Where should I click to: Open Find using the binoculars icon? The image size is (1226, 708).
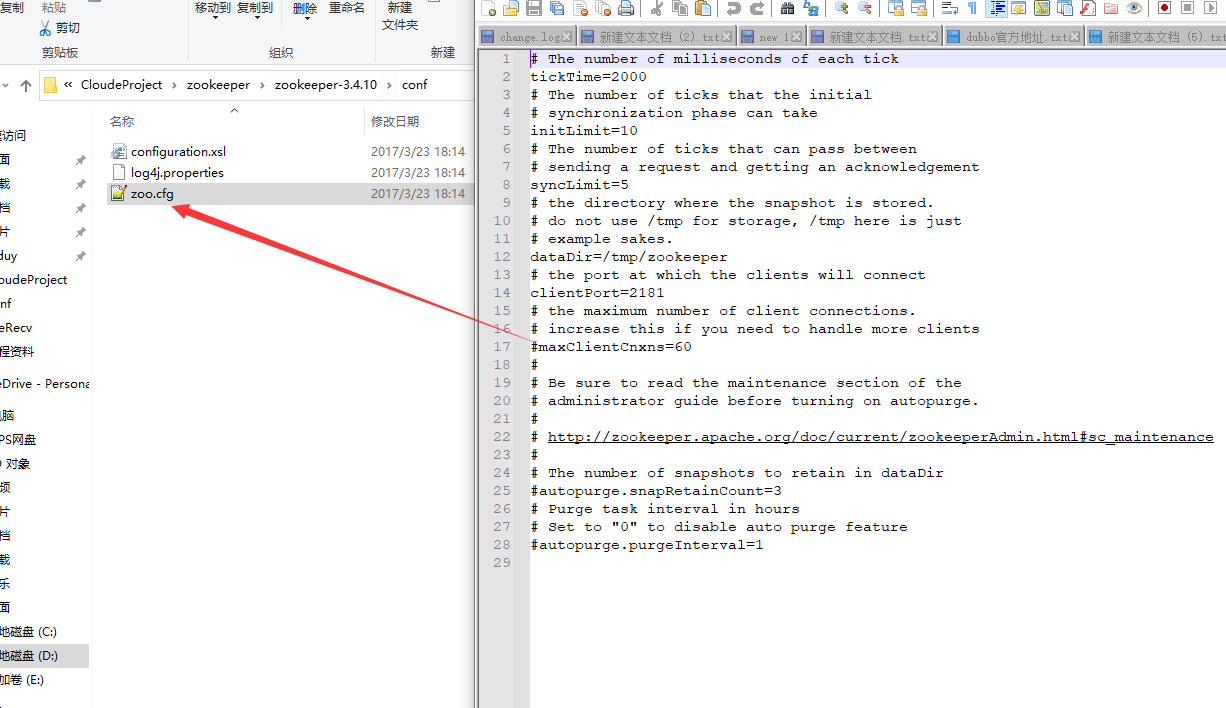(785, 8)
